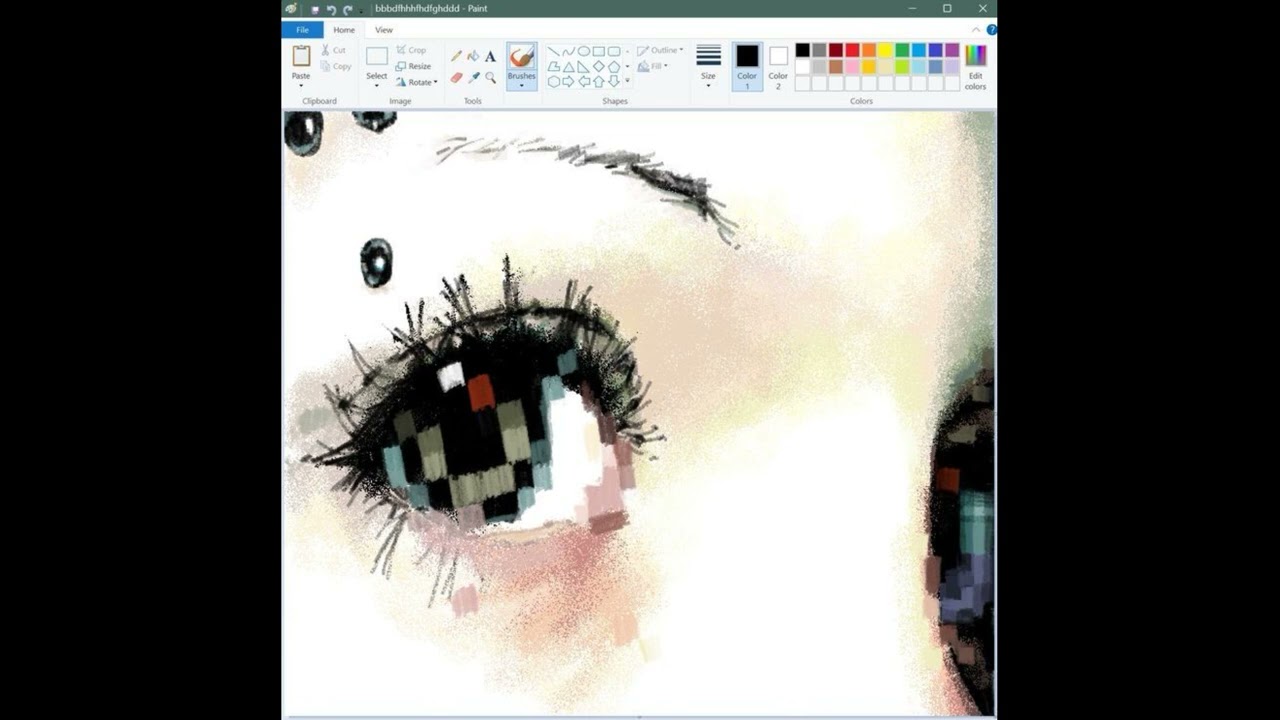The width and height of the screenshot is (1280, 720).
Task: Expand the Shapes gallery more arrow
Action: [x=627, y=82]
